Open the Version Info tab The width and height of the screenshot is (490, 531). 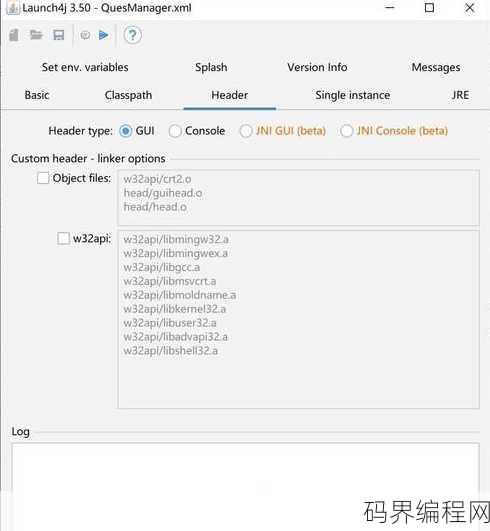pos(317,67)
